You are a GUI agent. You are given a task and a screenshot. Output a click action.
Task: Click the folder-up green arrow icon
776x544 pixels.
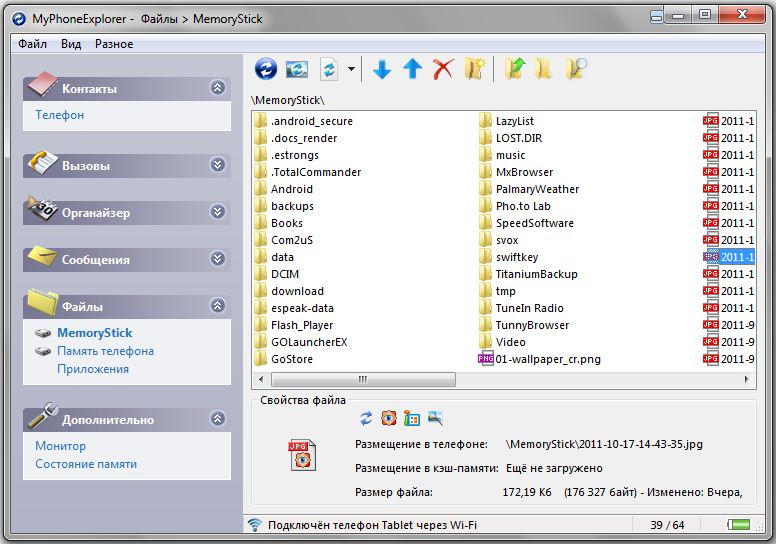[x=514, y=69]
